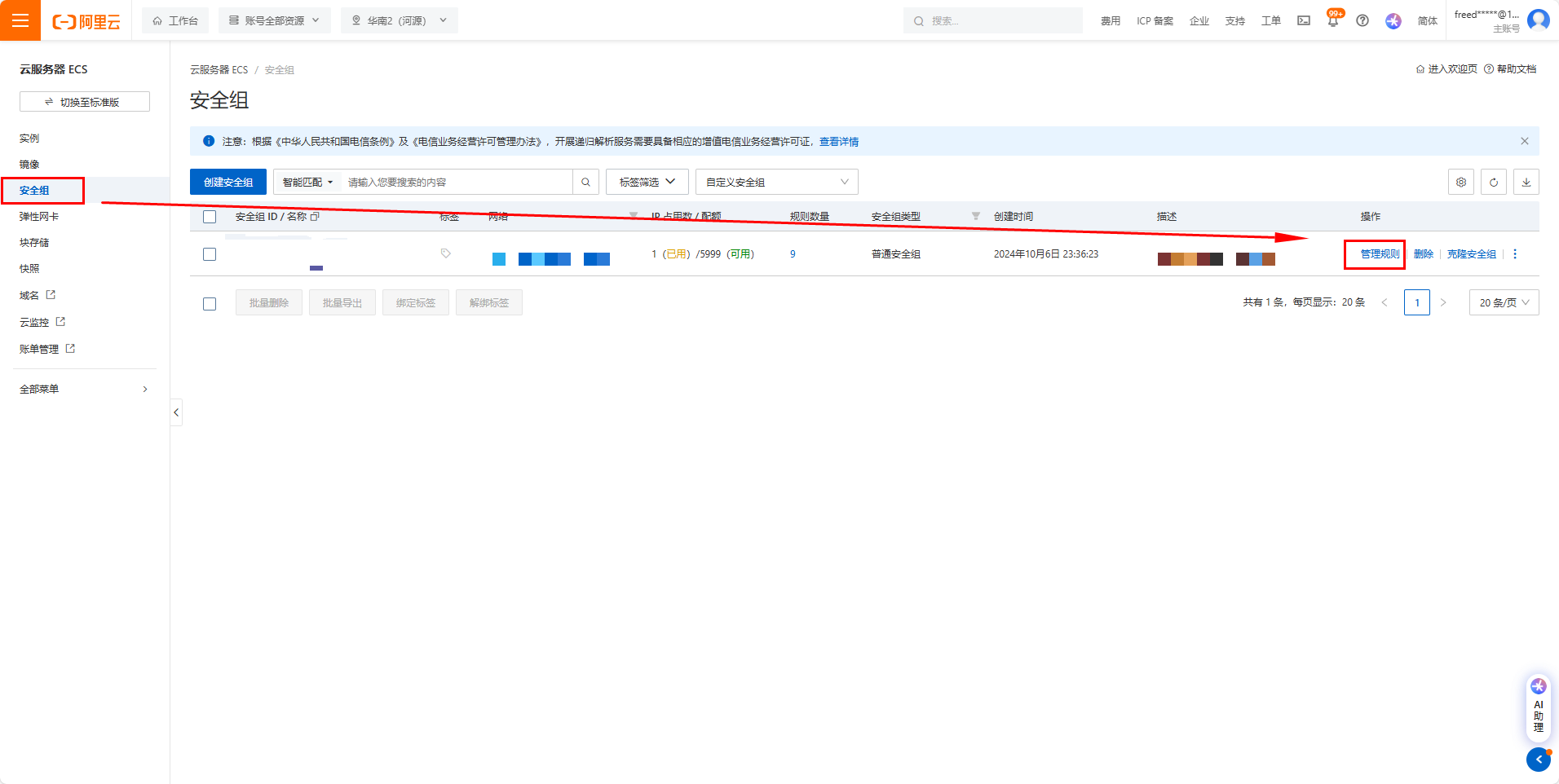Open table column settings gear icon

1460,183
